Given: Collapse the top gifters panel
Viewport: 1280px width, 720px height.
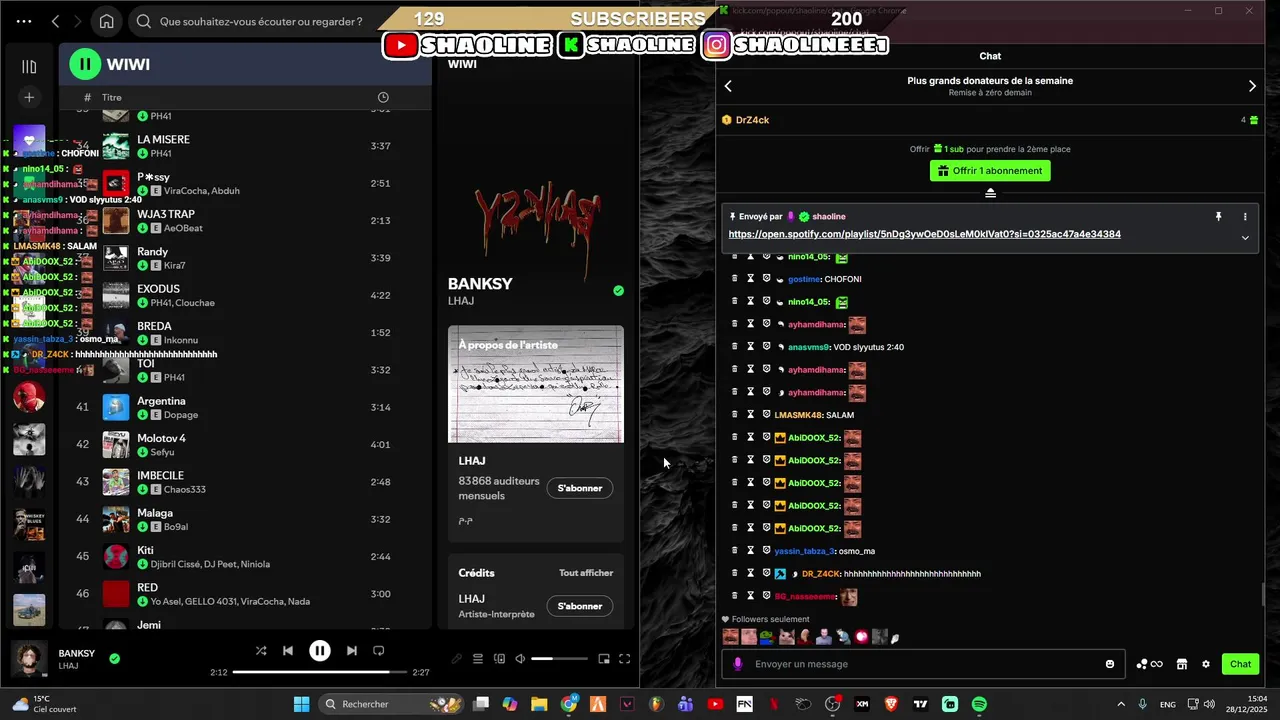Looking at the screenshot, I should coord(990,193).
